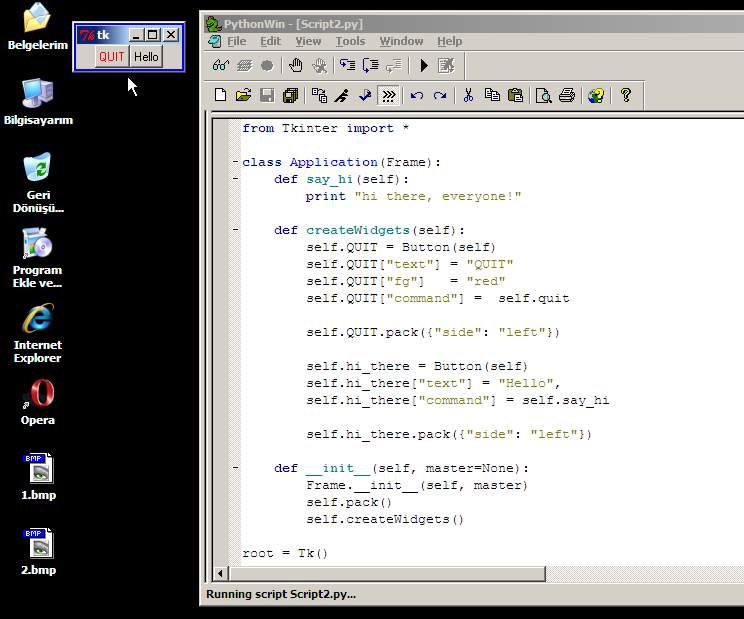
Task: Toggle breakpoint with the hand icon
Action: (296, 65)
